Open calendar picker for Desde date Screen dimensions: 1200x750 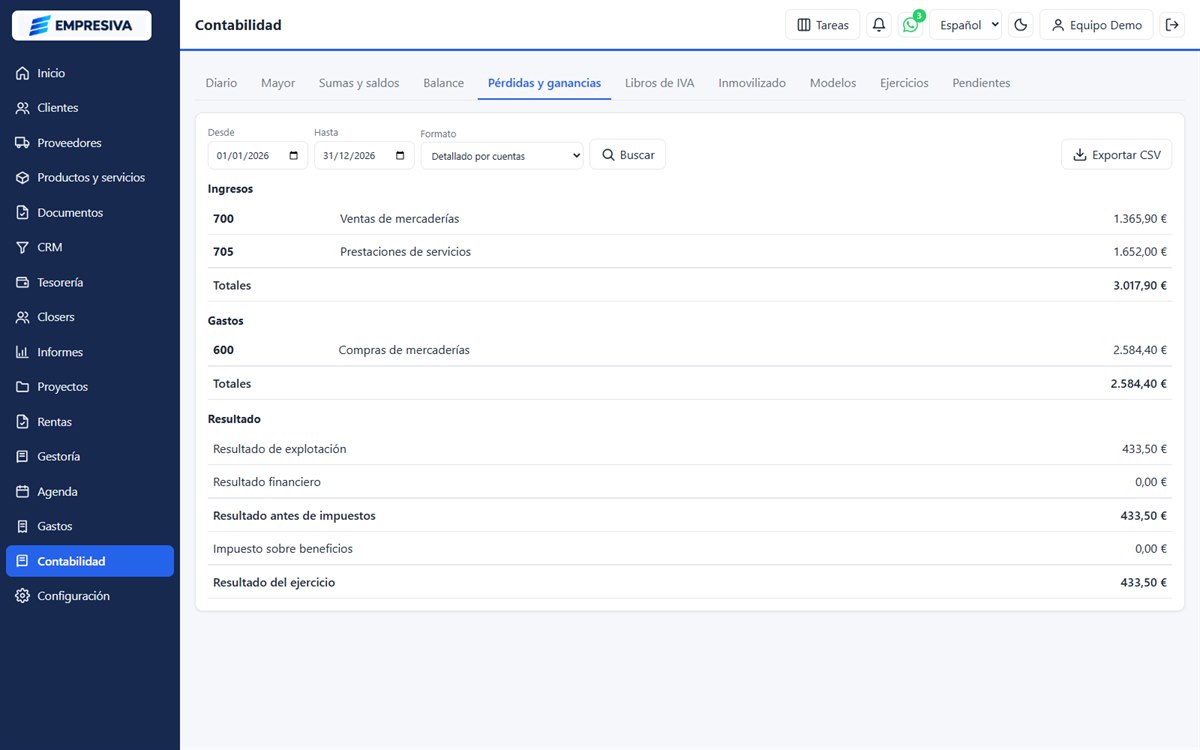click(293, 156)
